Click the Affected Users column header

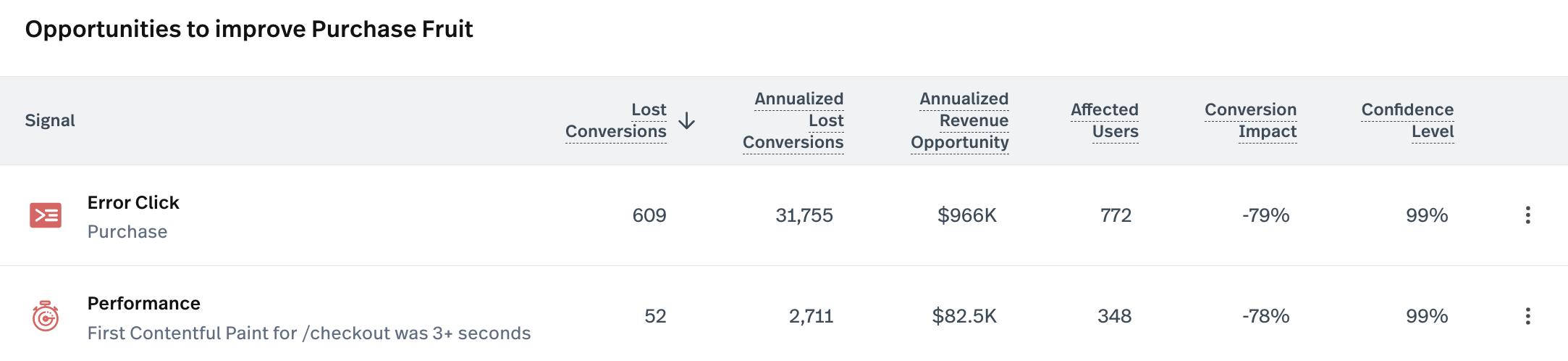[x=1105, y=120]
